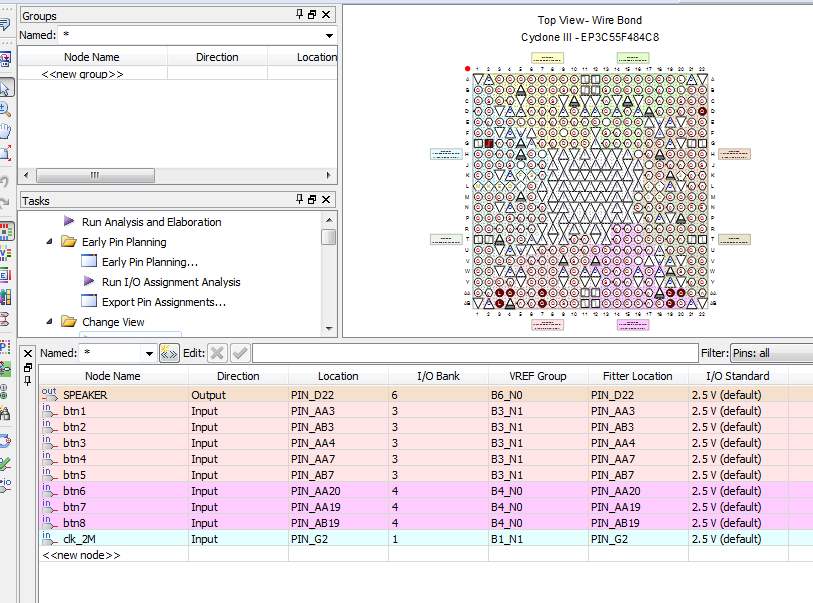Click the Edit text input field
813x603 pixels.
[x=474, y=353]
